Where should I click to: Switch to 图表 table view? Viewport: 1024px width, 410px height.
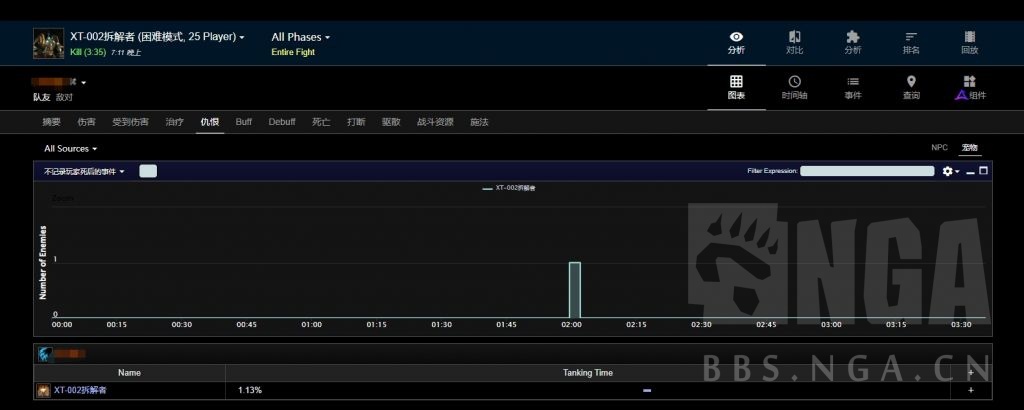point(736,88)
